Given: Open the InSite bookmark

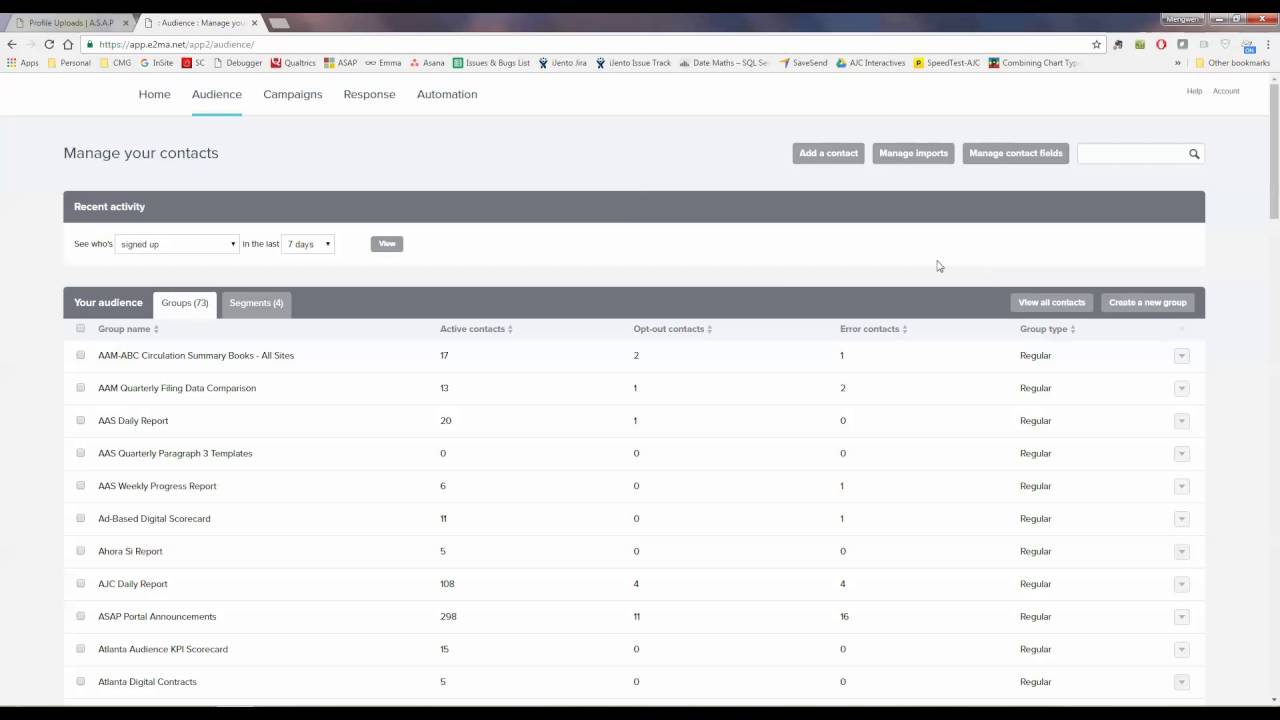Looking at the screenshot, I should (156, 63).
